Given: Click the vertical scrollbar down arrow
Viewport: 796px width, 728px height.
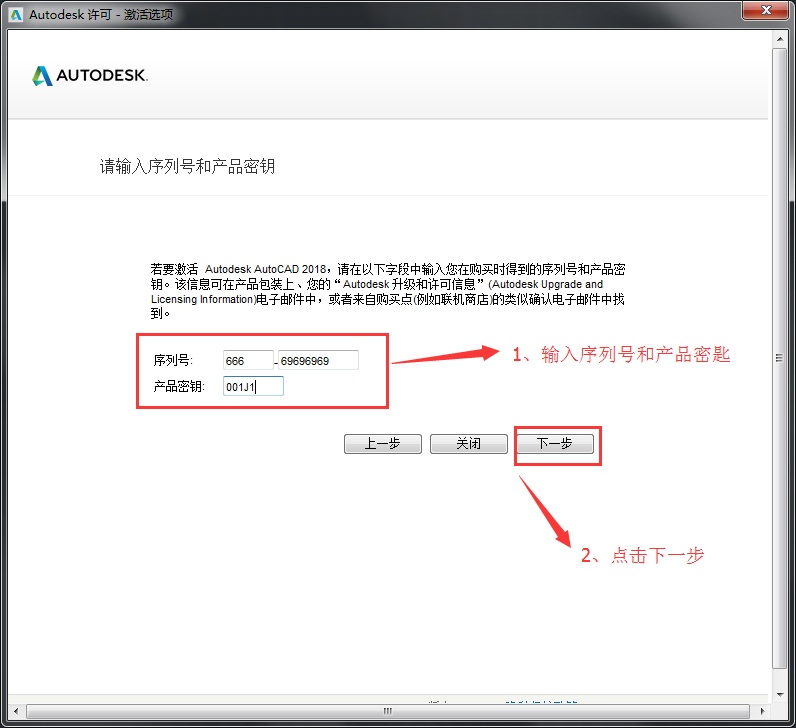Looking at the screenshot, I should (779, 695).
